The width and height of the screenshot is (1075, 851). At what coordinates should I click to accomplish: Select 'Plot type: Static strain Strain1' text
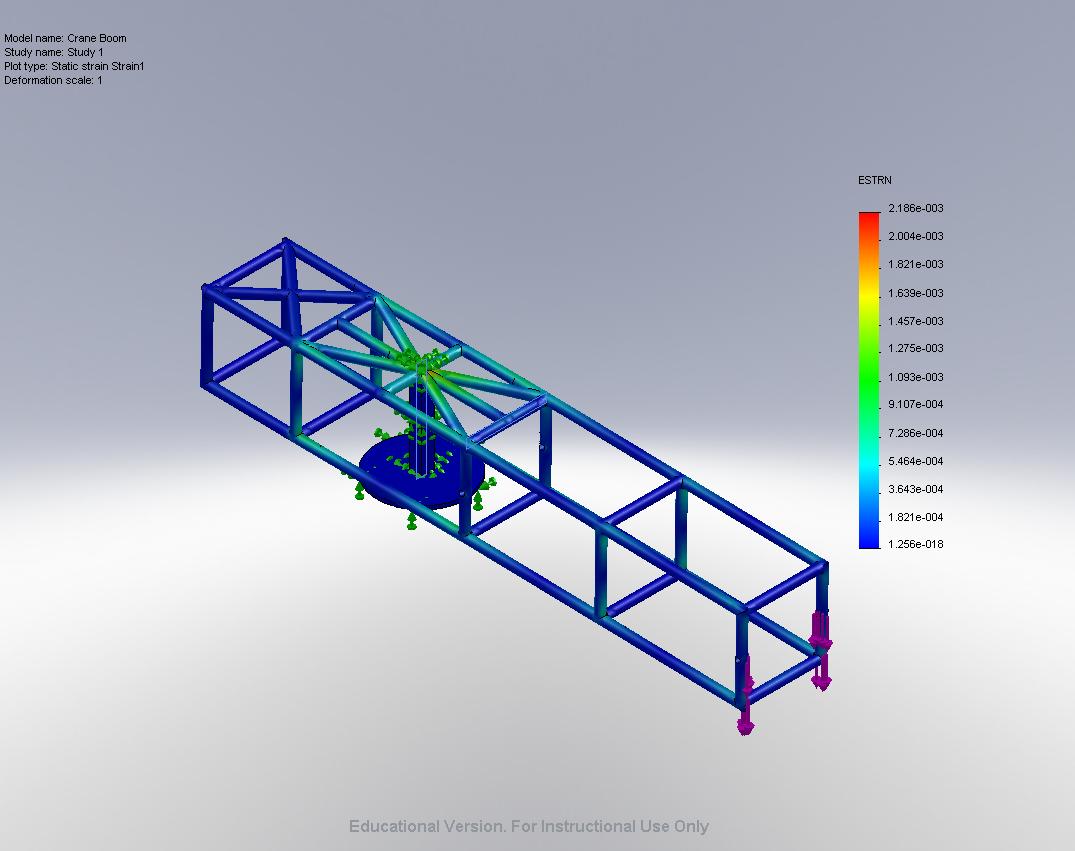(x=74, y=67)
